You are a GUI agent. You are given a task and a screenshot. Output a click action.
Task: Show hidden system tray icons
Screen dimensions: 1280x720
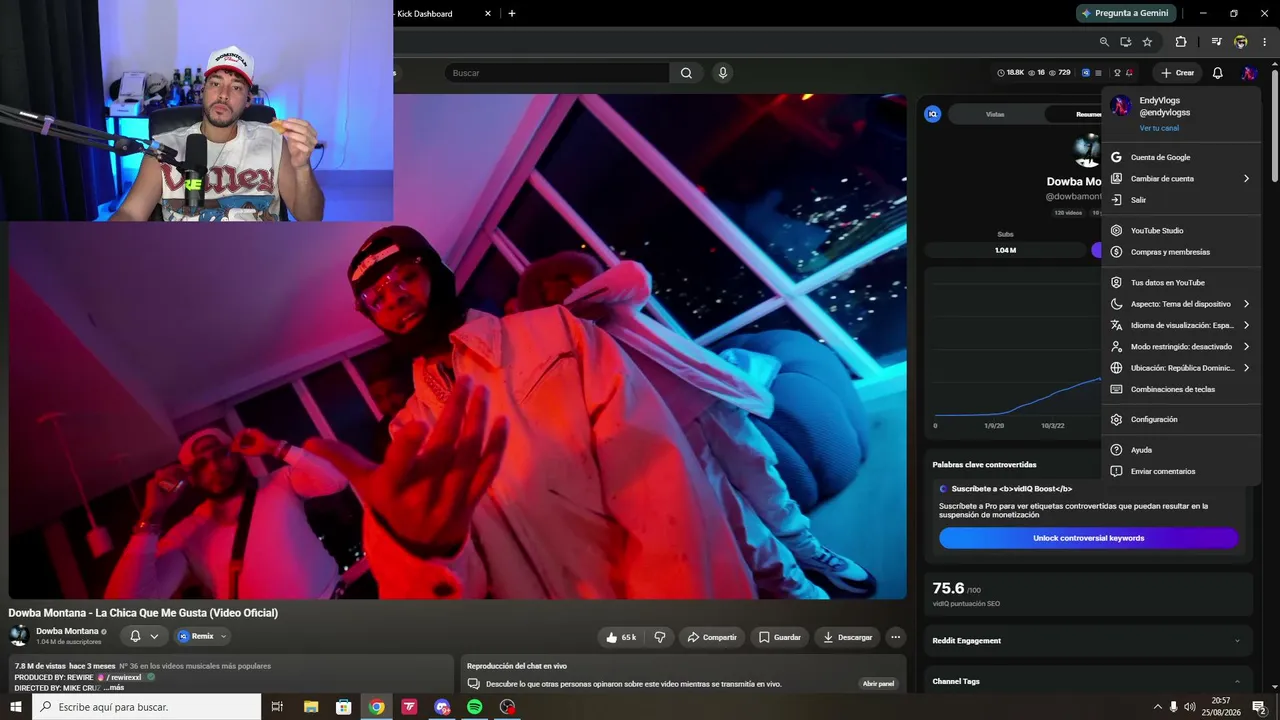[x=1158, y=707]
